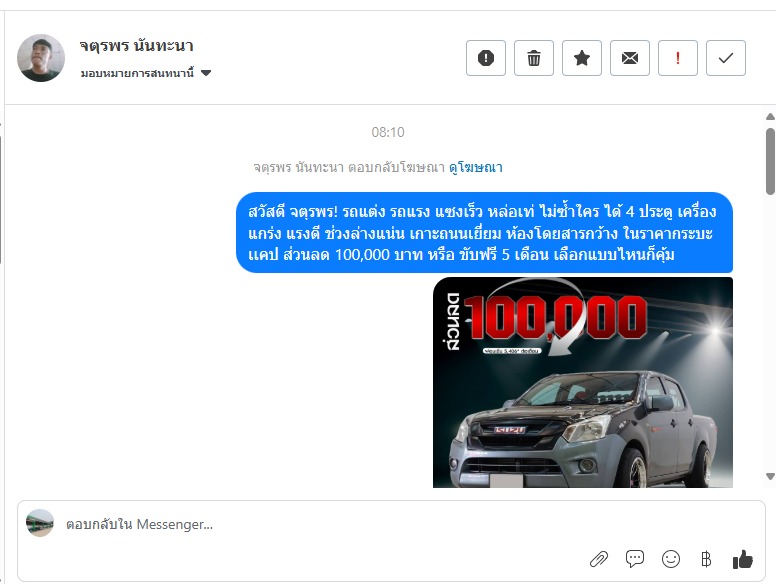Screen dimensions: 776x584
Task: Open จตุรพร นันทะนา profile picture
Action: pyautogui.click(x=41, y=58)
